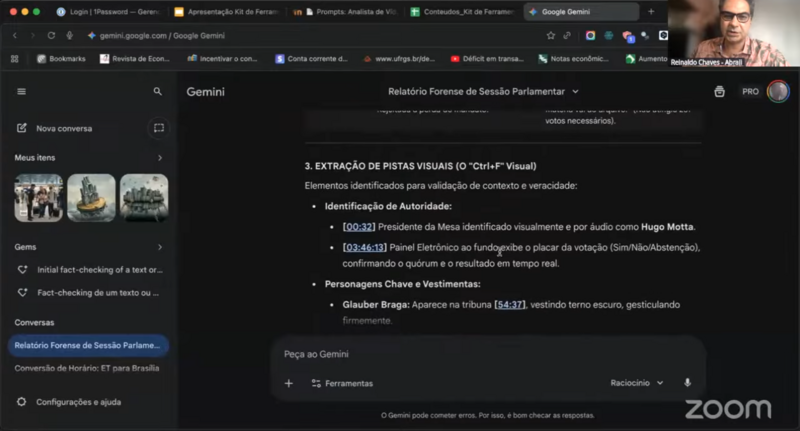The image size is (800, 431).
Task: Click the browser forward arrow
Action: (x=33, y=36)
